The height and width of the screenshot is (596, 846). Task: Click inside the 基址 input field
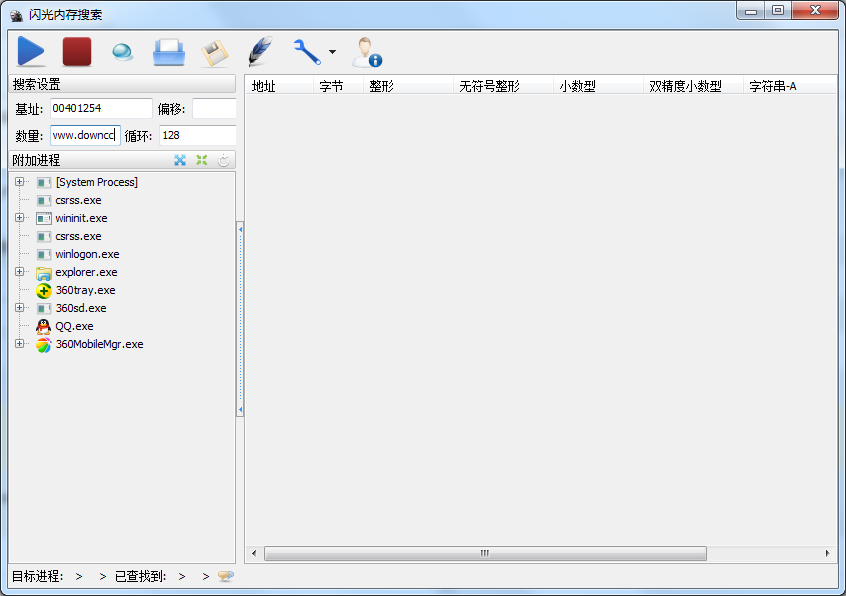coord(103,107)
